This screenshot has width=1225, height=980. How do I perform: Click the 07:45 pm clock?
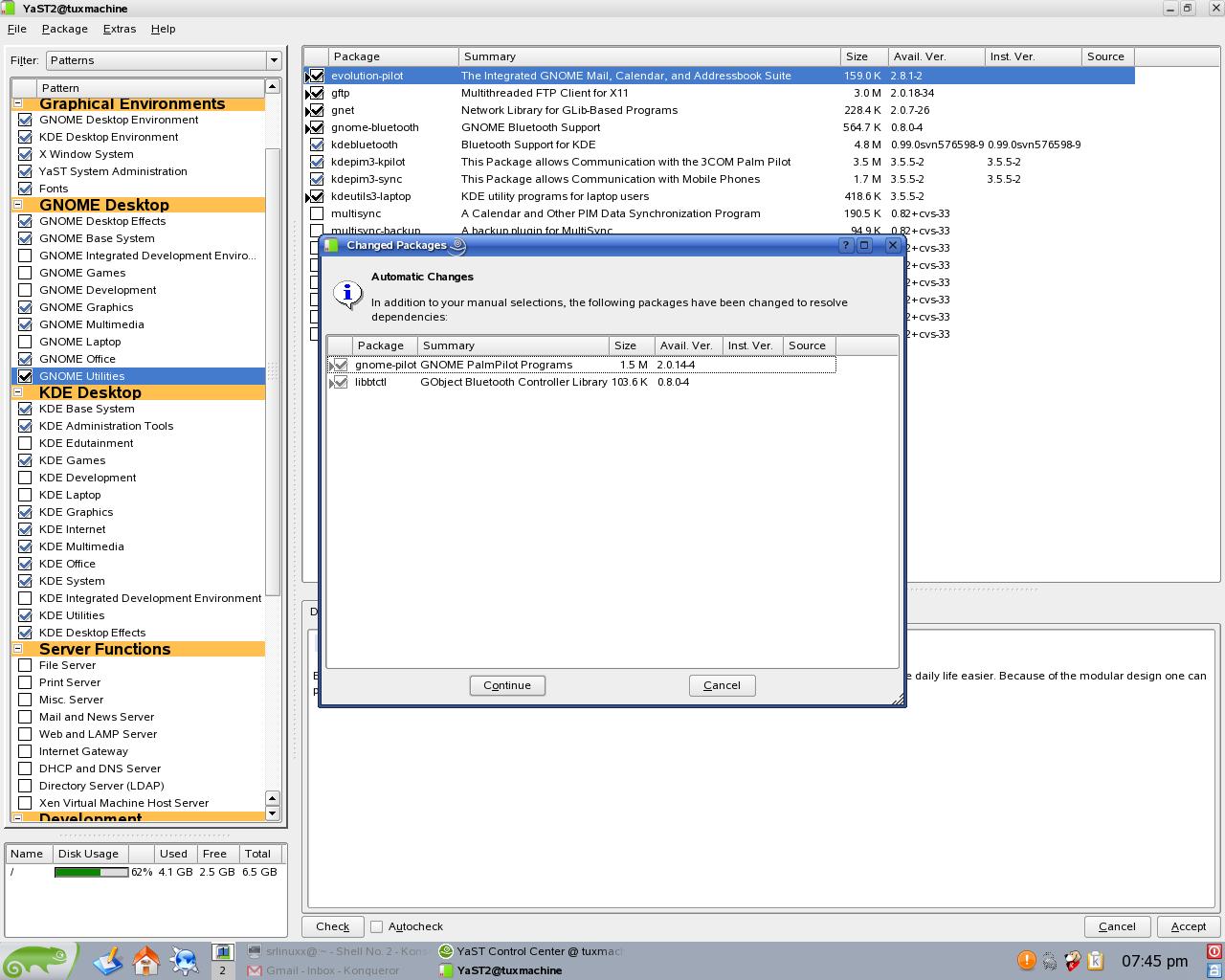[1154, 961]
